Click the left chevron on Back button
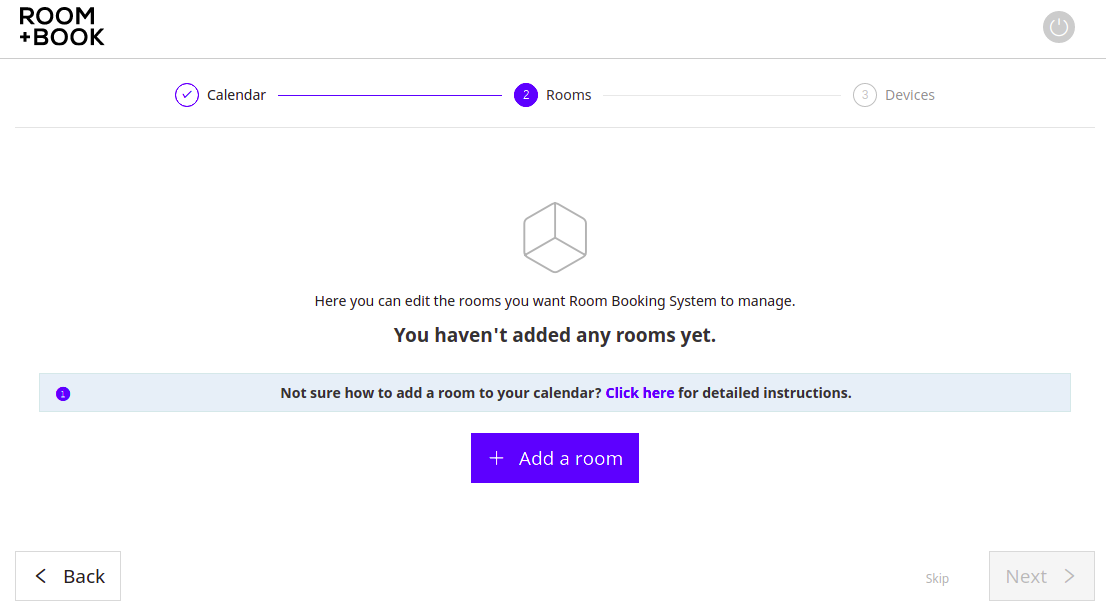1106x609 pixels. click(41, 576)
